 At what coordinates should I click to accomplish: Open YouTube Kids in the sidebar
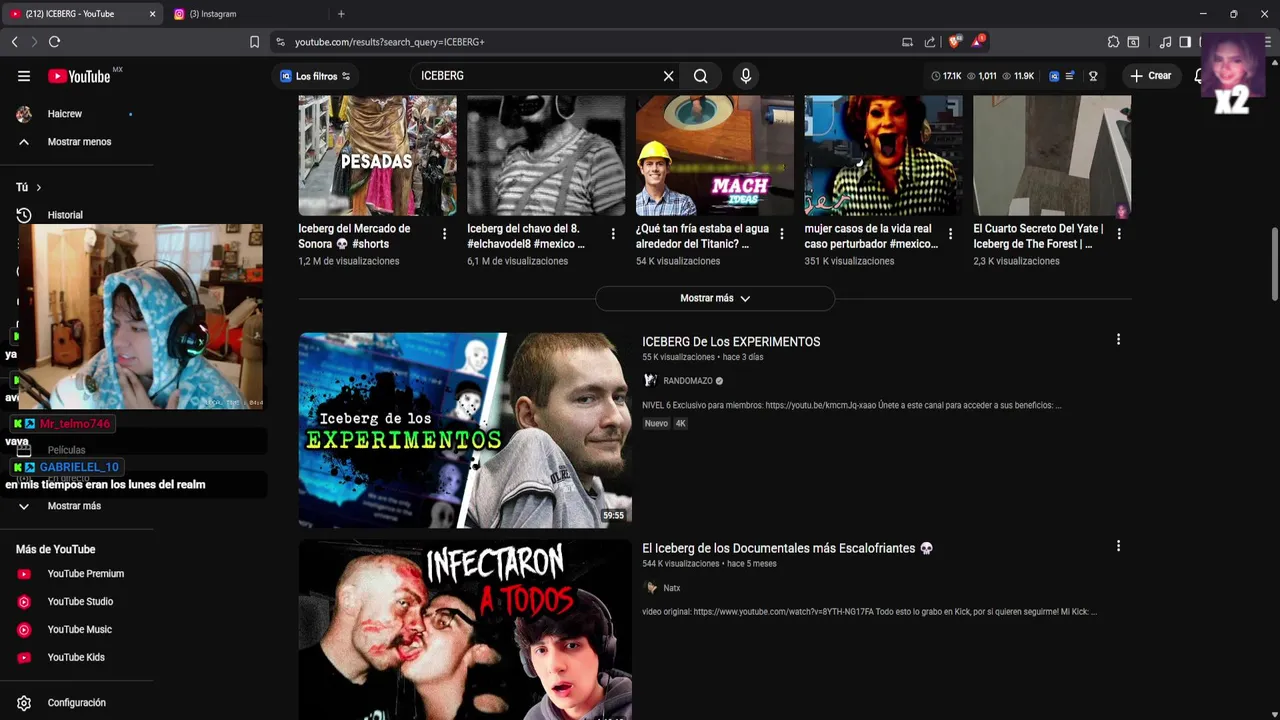76,658
